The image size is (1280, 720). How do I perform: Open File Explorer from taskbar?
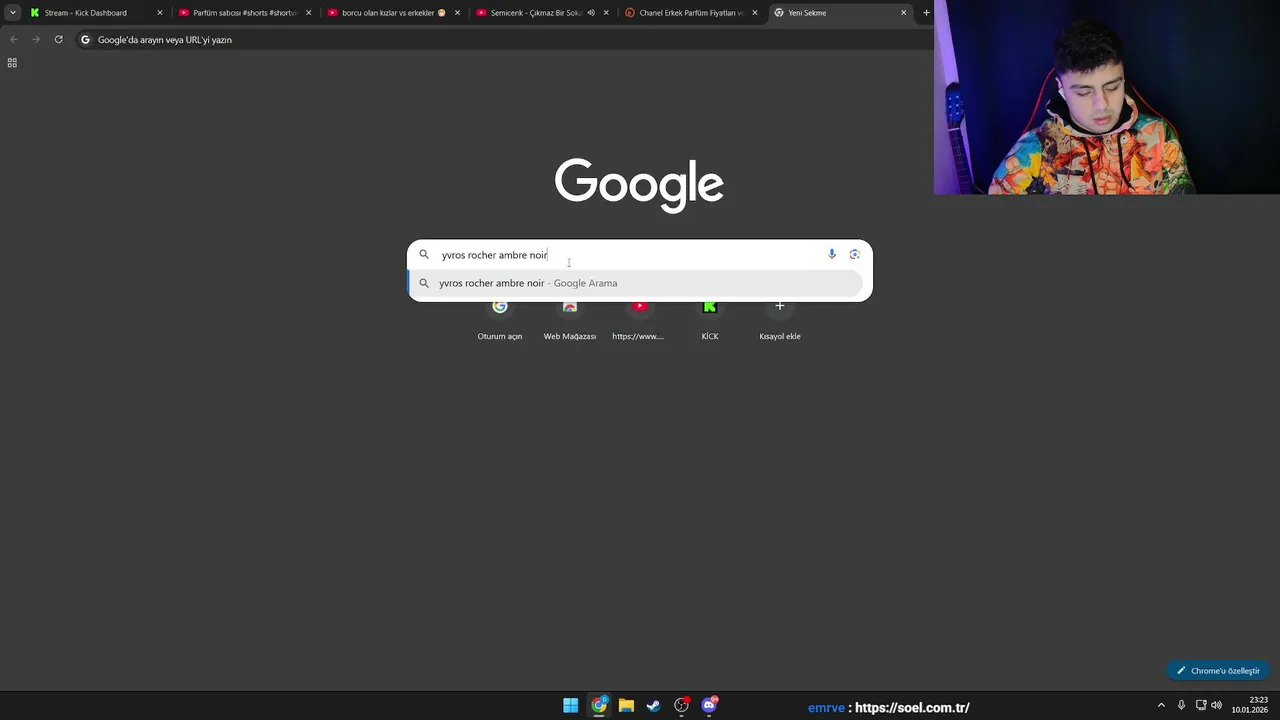pos(626,705)
